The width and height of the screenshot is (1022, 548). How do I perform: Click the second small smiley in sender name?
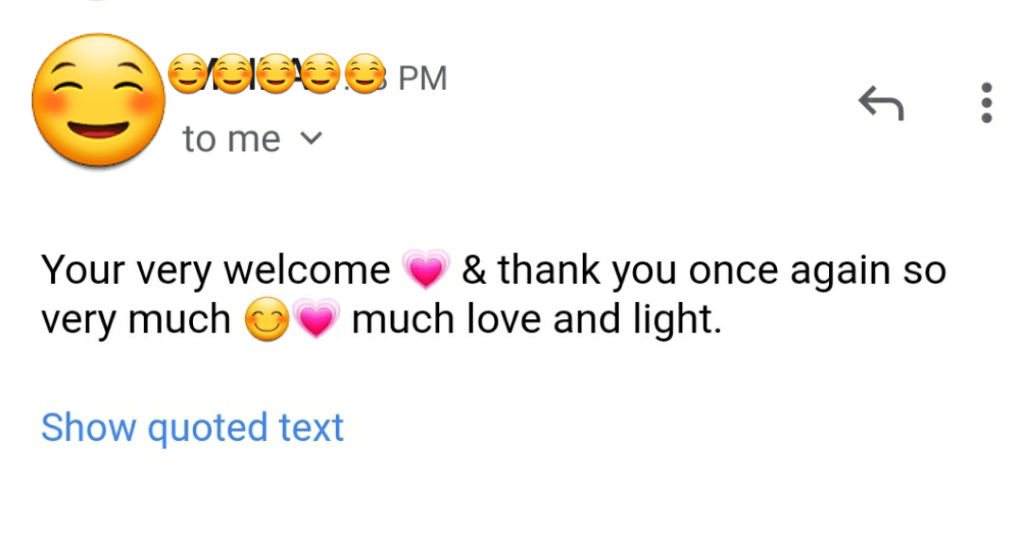click(232, 75)
